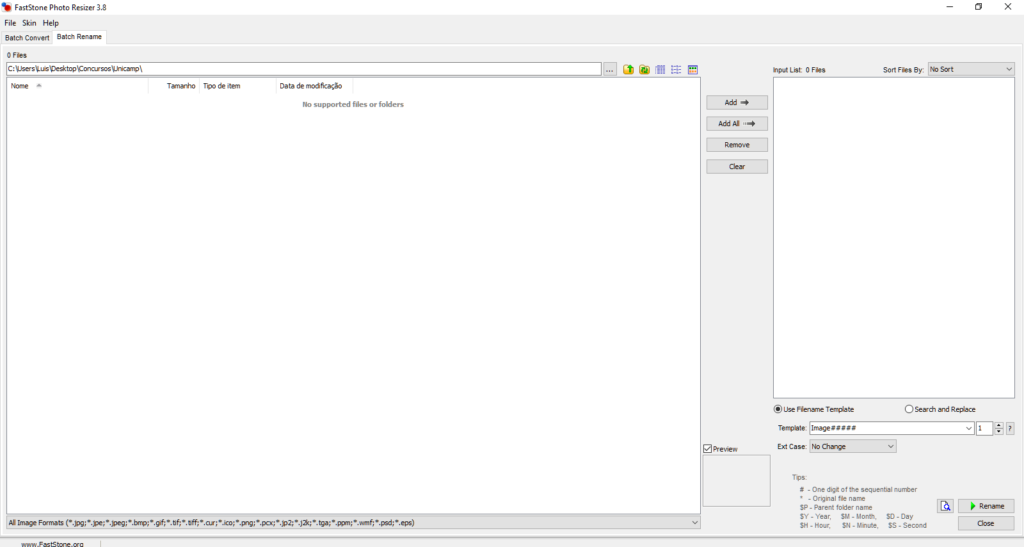Viewport: 1024px width, 547px height.
Task: Open the Skin menu
Action: pos(29,23)
